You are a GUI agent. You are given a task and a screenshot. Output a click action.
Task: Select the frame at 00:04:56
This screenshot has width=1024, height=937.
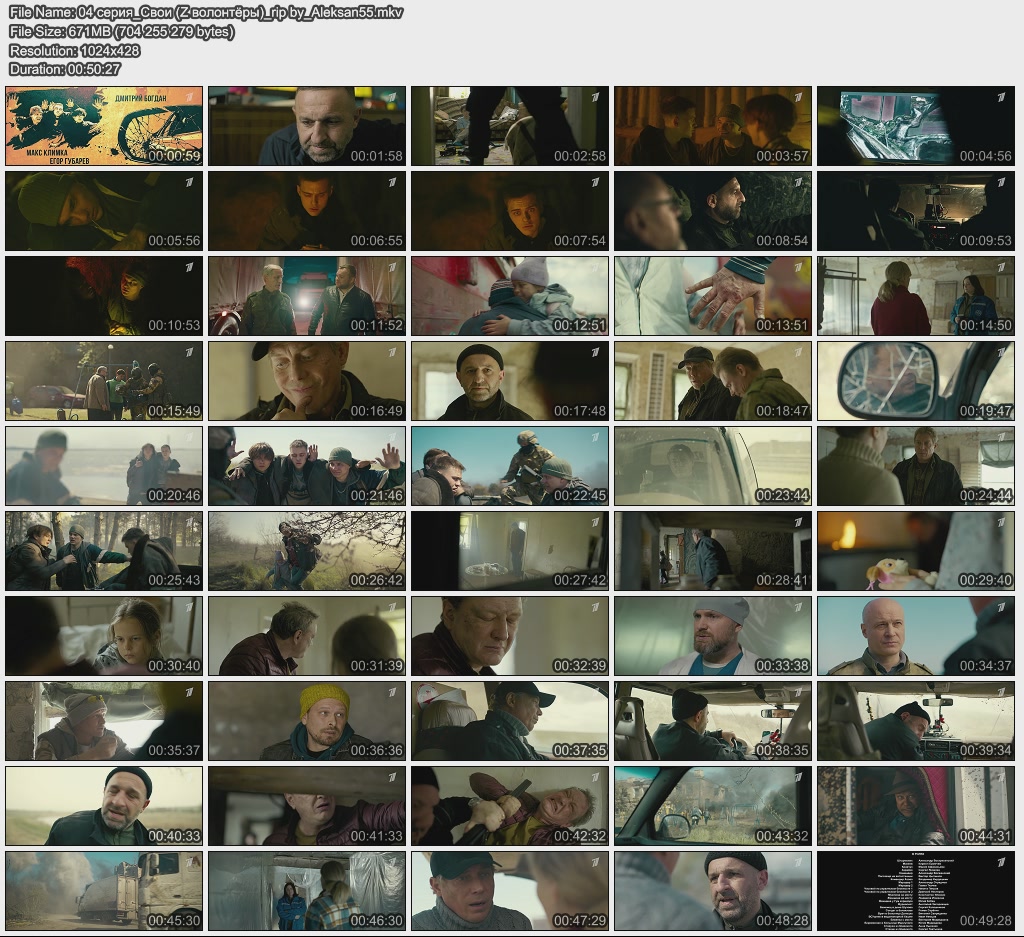[915, 125]
